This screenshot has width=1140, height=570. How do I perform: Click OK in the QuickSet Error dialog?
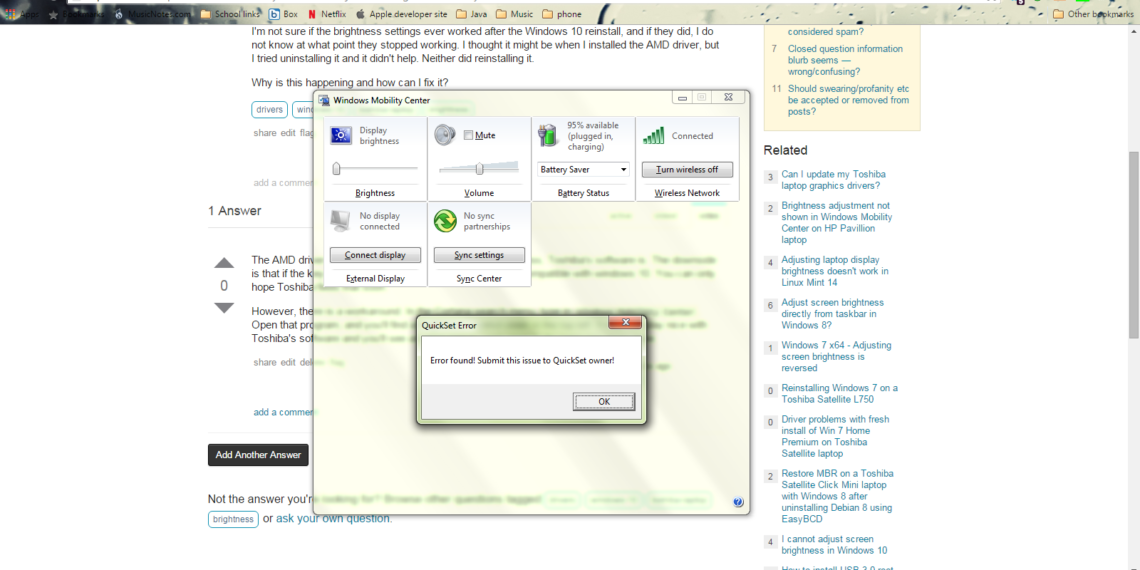click(x=604, y=401)
